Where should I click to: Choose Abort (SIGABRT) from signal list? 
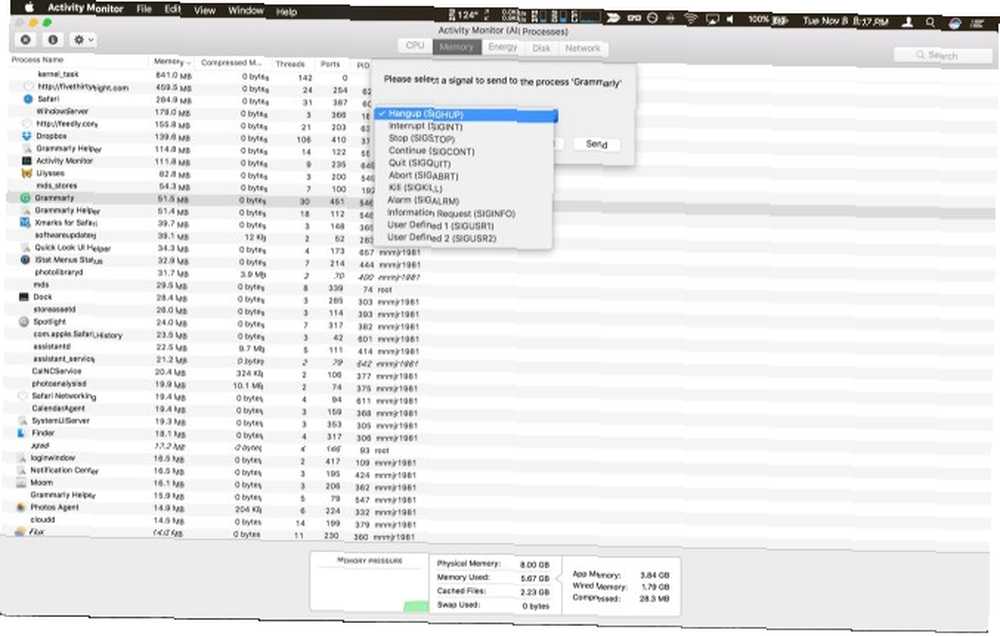(x=423, y=175)
